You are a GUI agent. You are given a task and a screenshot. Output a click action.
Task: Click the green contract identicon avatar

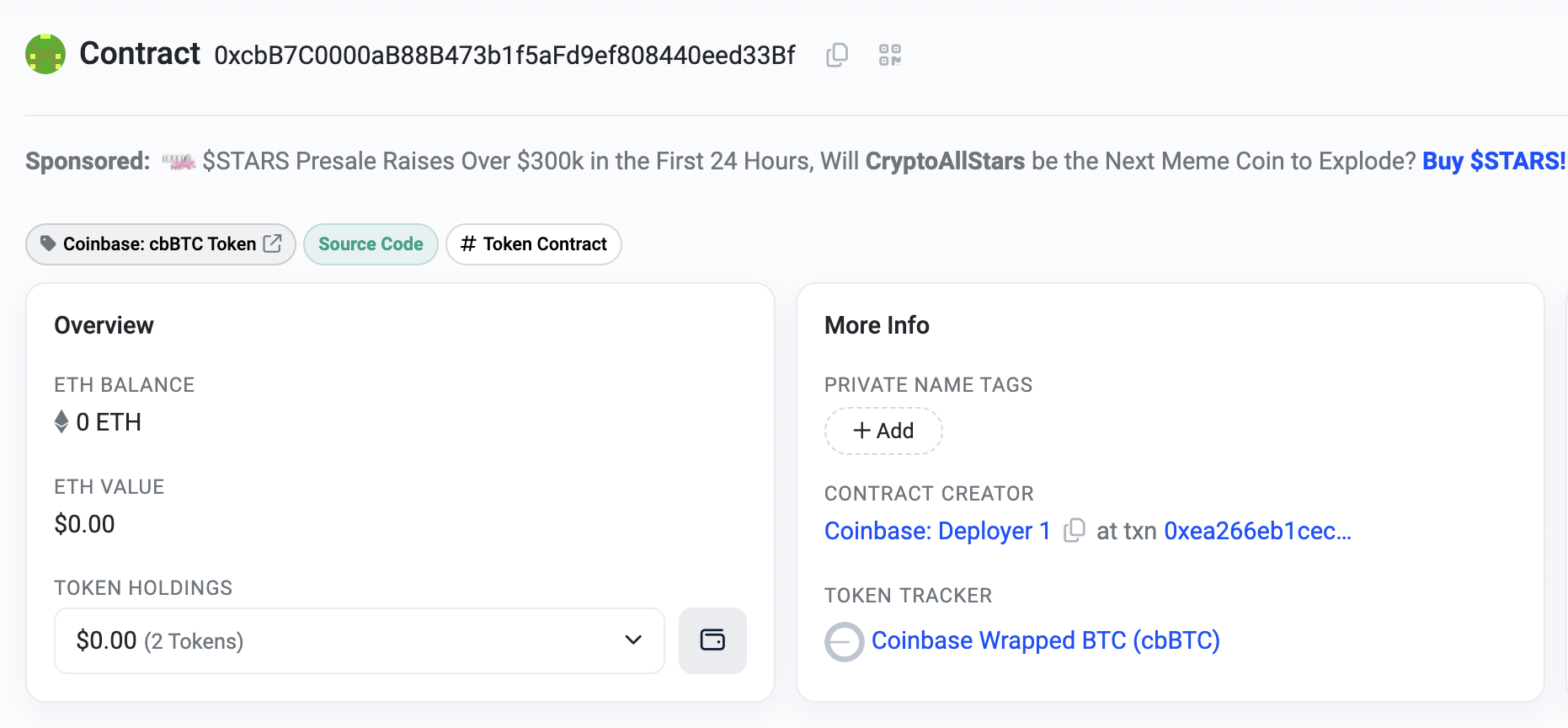point(45,54)
